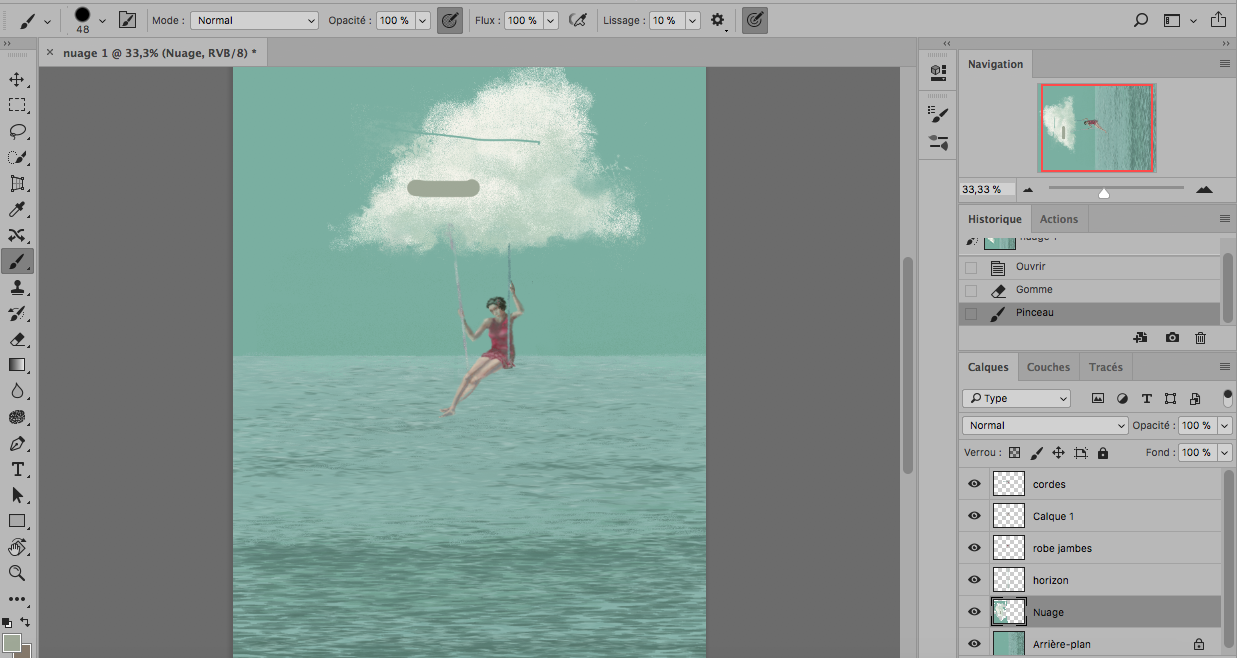The width and height of the screenshot is (1237, 658).
Task: Create a new snapshot with the camera icon
Action: coord(1172,338)
